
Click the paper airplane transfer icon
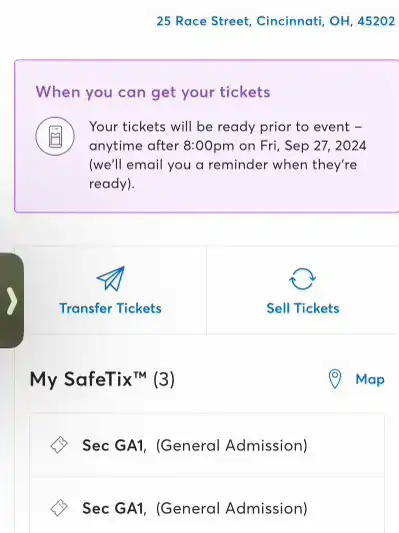click(111, 279)
